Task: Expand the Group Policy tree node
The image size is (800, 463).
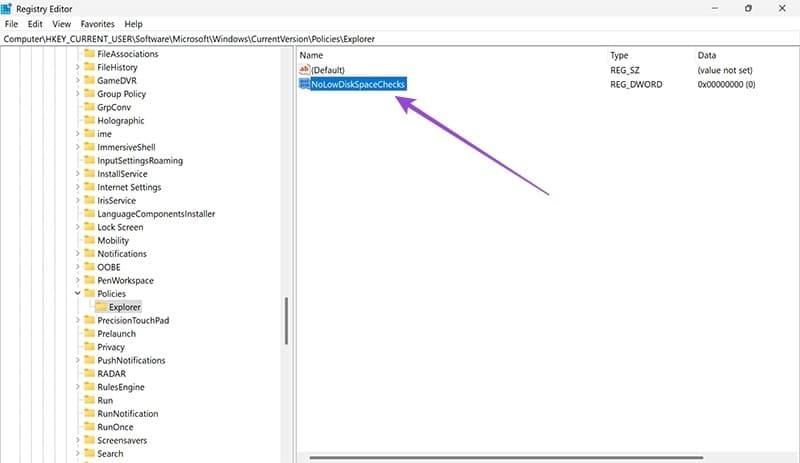Action: pos(78,94)
